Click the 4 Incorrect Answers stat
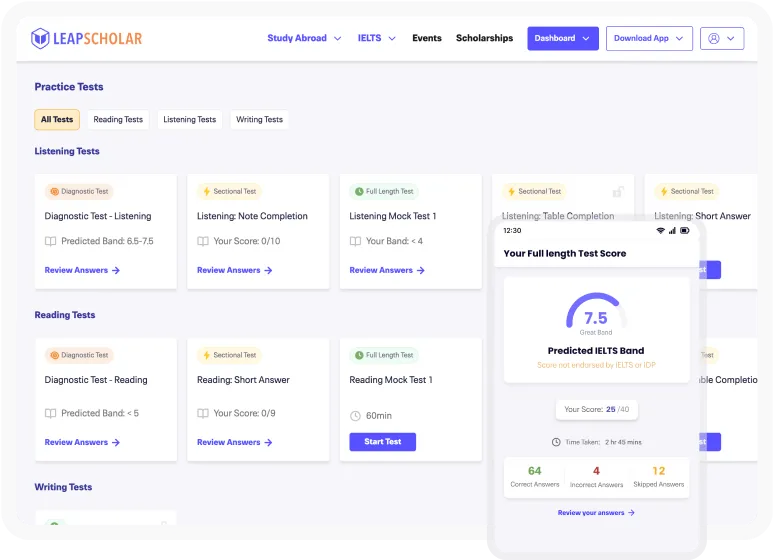Image resolution: width=773 pixels, height=560 pixels. [x=596, y=477]
